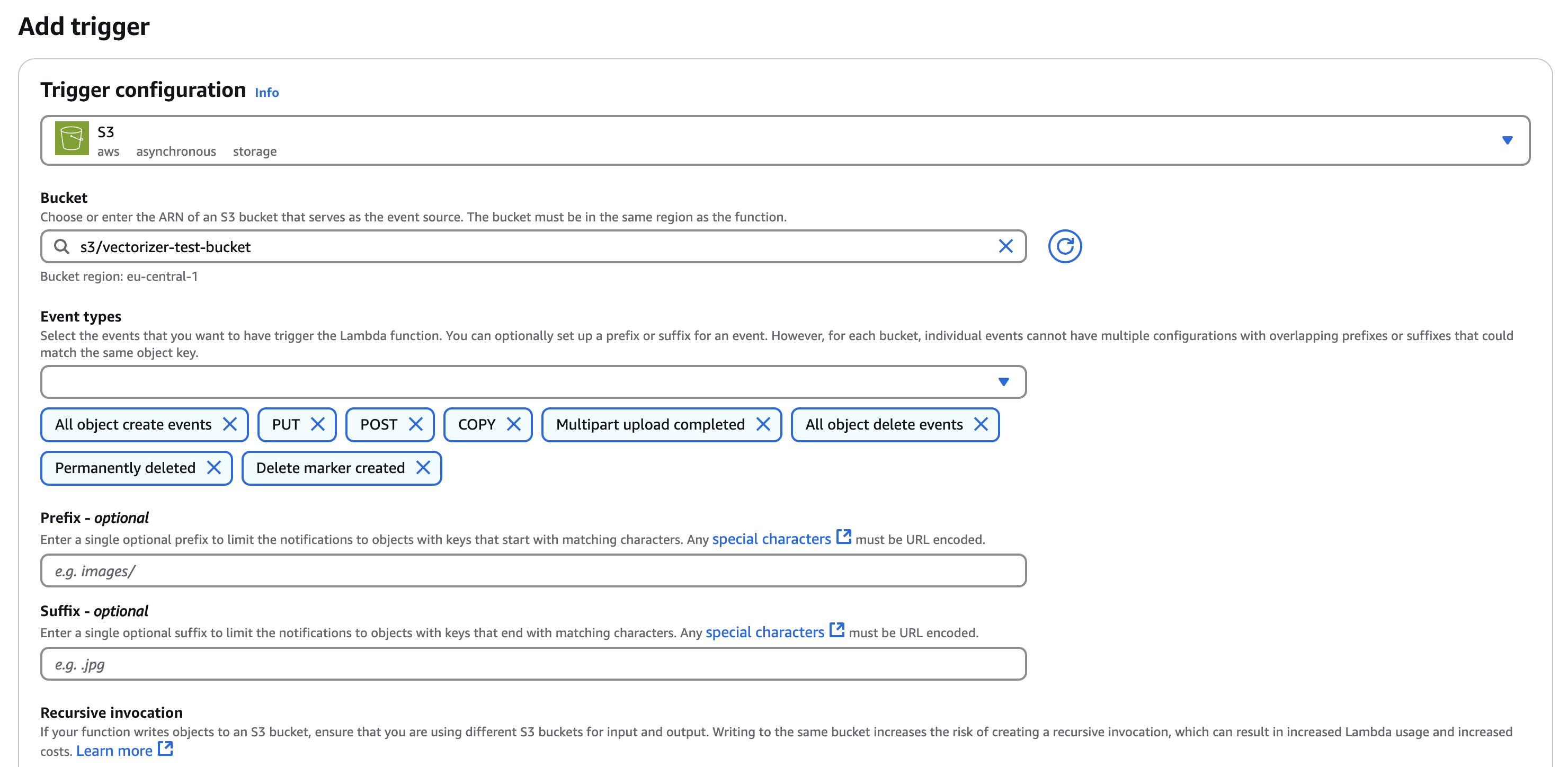Click the S3 bucket service icon
This screenshot has height=767, width=1568.
point(72,139)
